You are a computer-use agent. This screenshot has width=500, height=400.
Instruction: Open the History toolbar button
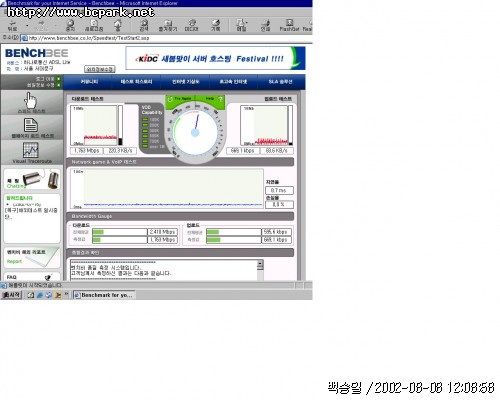point(216,25)
